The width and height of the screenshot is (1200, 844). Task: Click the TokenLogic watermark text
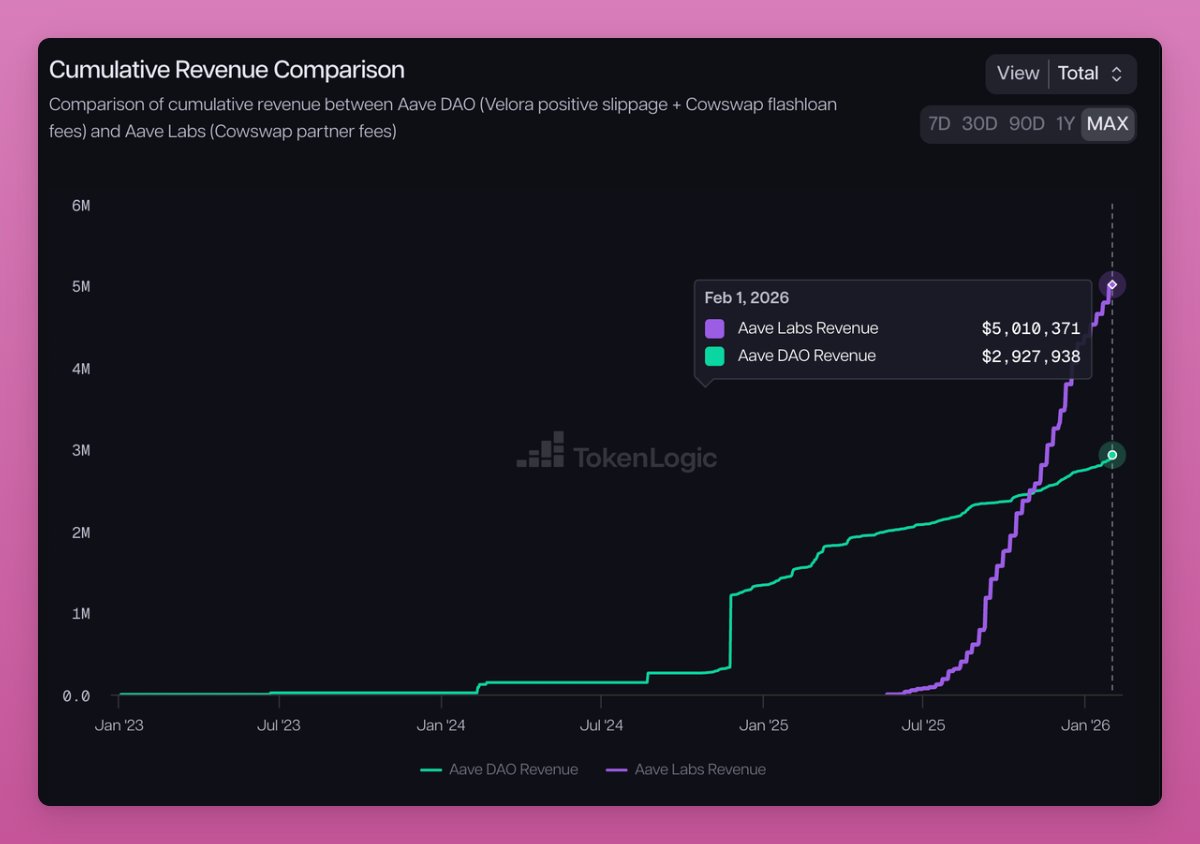coord(644,458)
